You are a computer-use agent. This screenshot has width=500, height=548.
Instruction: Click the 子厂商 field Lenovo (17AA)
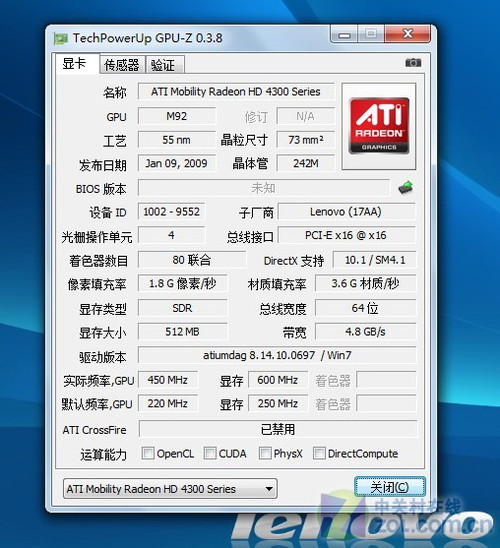[x=347, y=211]
